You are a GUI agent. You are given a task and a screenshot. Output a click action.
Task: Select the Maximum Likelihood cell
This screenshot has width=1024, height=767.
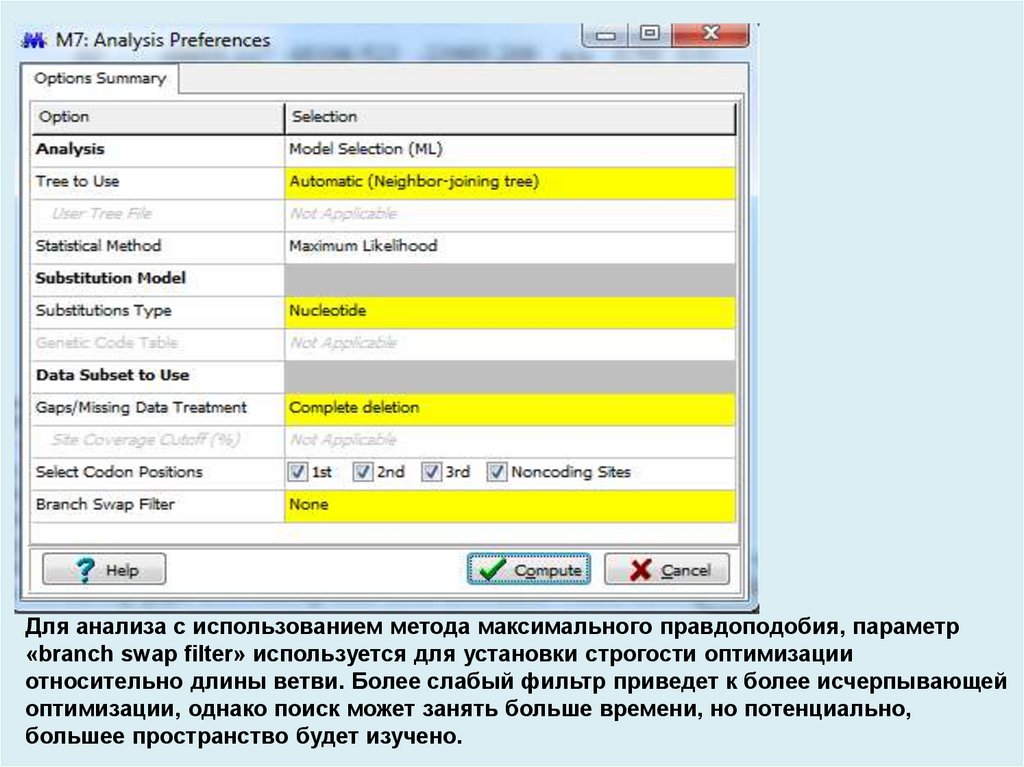tap(510, 247)
